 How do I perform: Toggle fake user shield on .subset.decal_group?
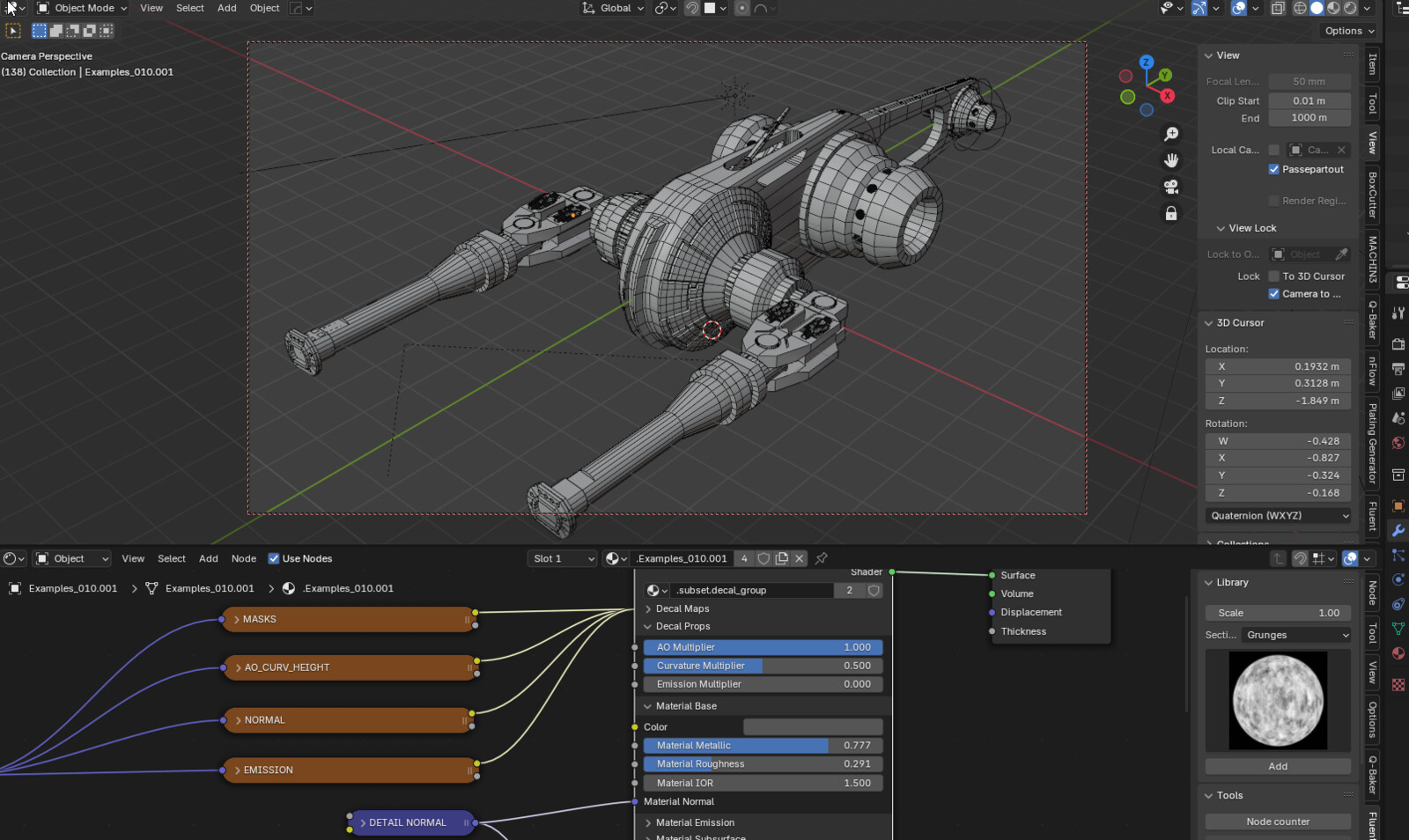coord(874,590)
